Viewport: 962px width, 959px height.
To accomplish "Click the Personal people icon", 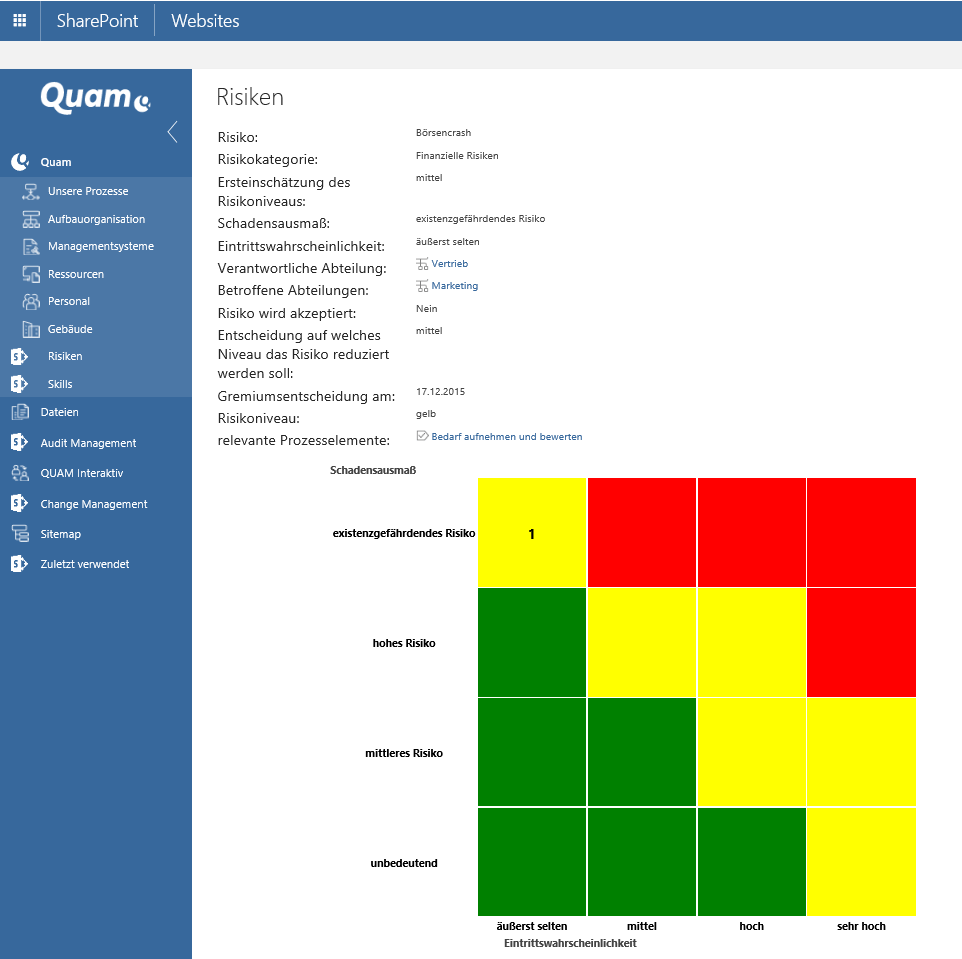I will [x=30, y=301].
